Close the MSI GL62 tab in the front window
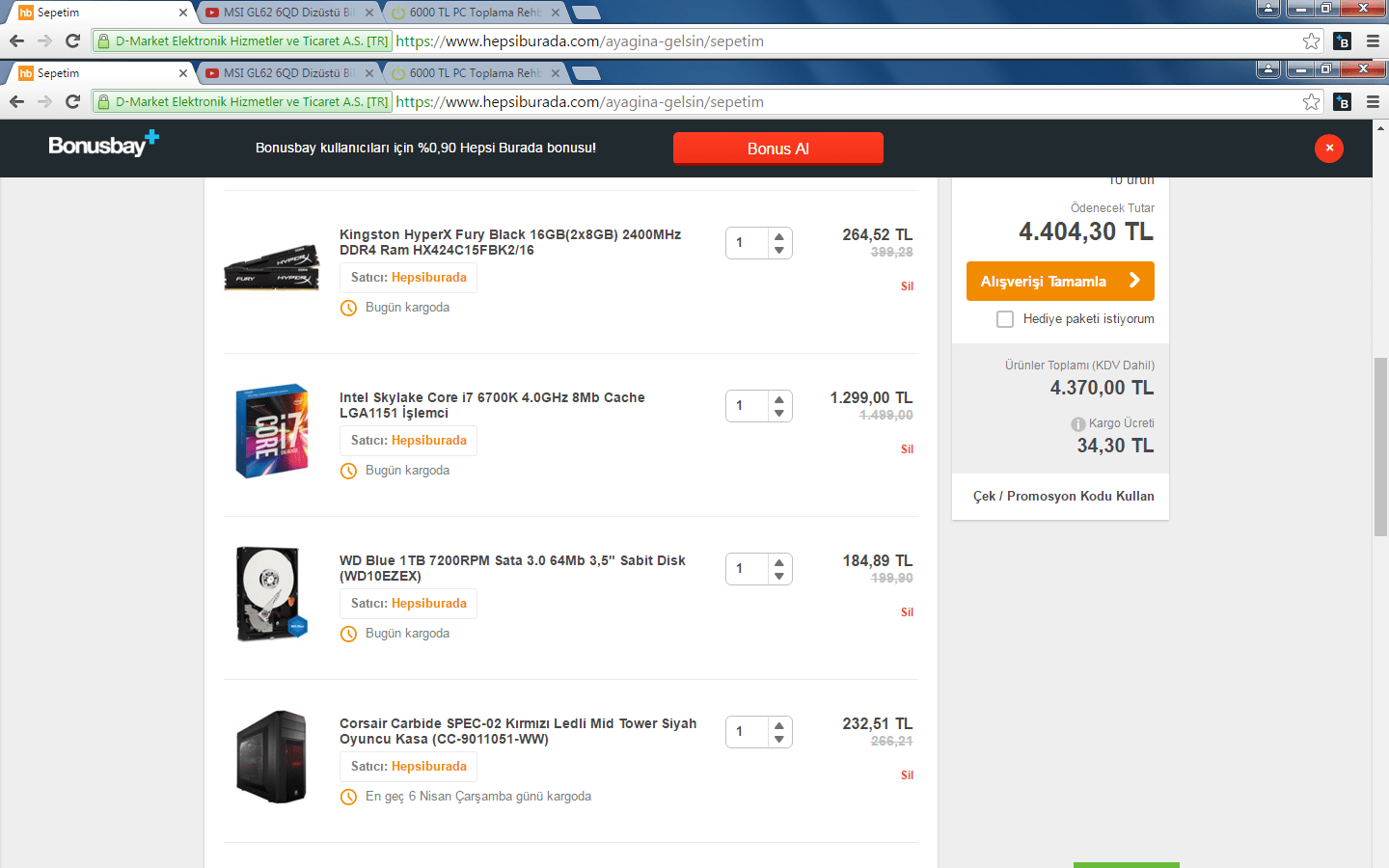Image resolution: width=1389 pixels, height=868 pixels. (x=368, y=73)
